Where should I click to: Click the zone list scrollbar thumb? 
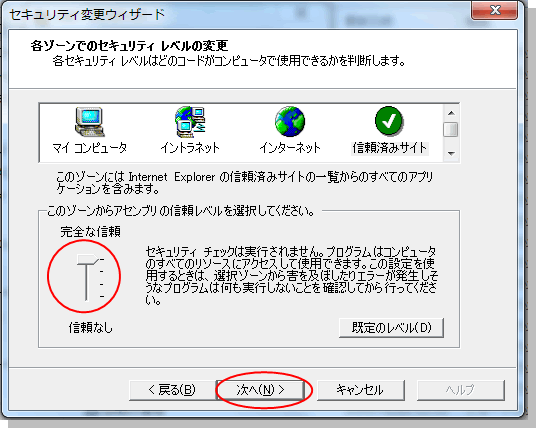(x=451, y=129)
